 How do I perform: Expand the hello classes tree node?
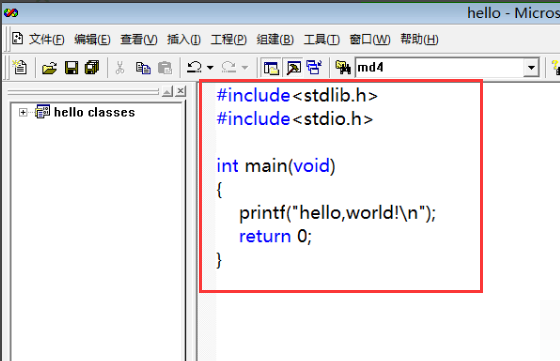pyautogui.click(x=23, y=112)
